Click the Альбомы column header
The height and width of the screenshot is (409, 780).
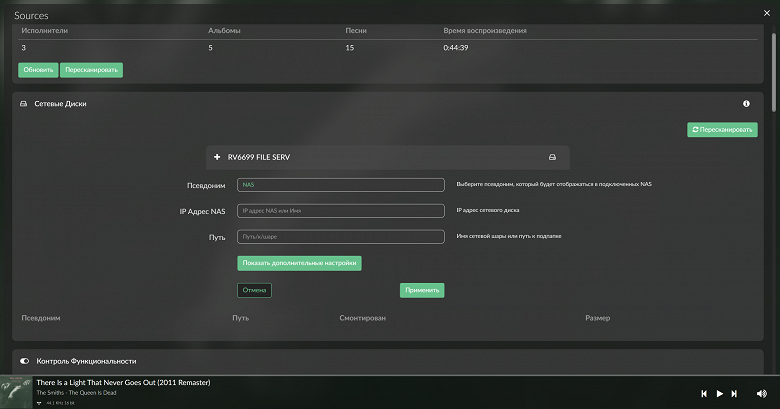(x=224, y=30)
